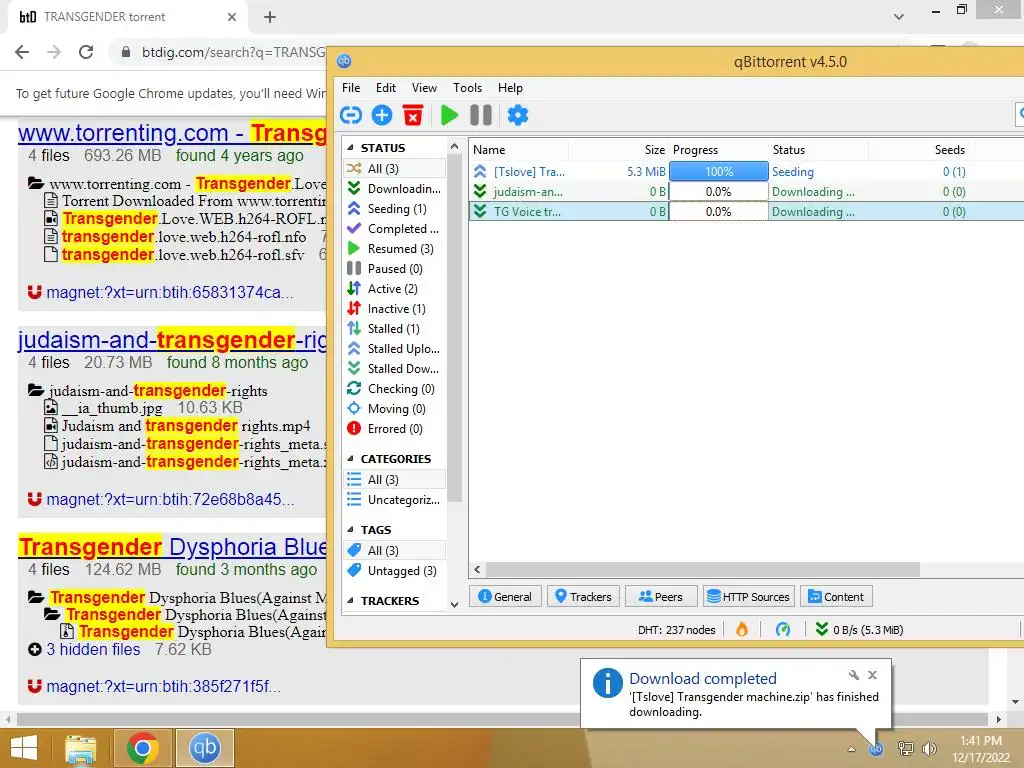
Task: Sort torrents by Name column header
Action: click(x=519, y=150)
